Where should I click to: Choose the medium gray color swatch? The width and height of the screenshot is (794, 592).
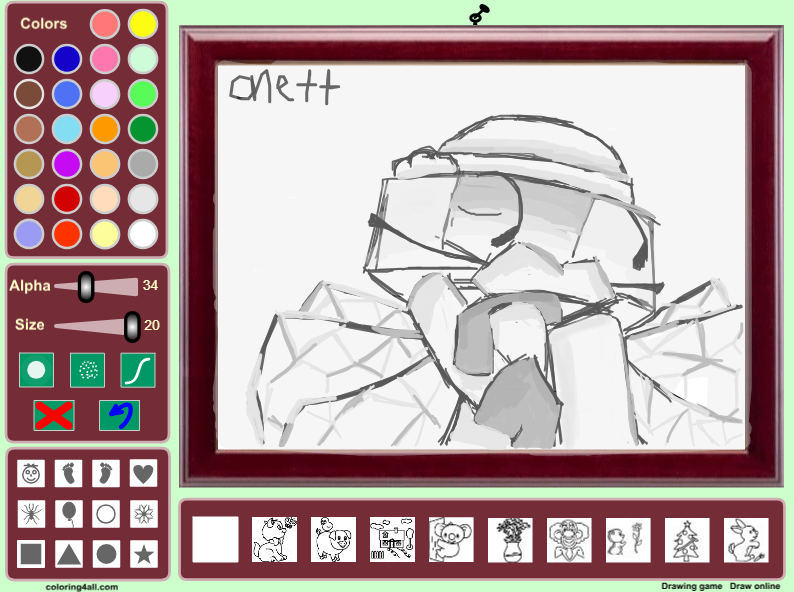(x=143, y=164)
